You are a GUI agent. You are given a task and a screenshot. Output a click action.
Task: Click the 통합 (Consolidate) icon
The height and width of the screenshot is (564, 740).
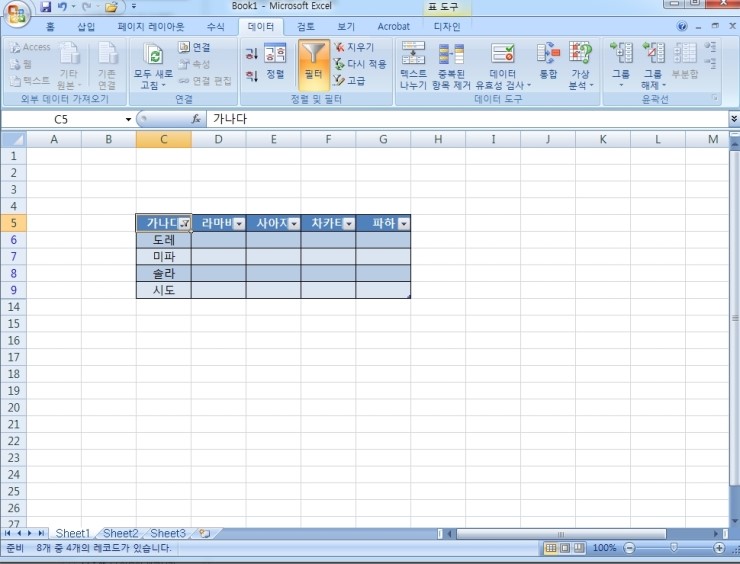pos(547,62)
